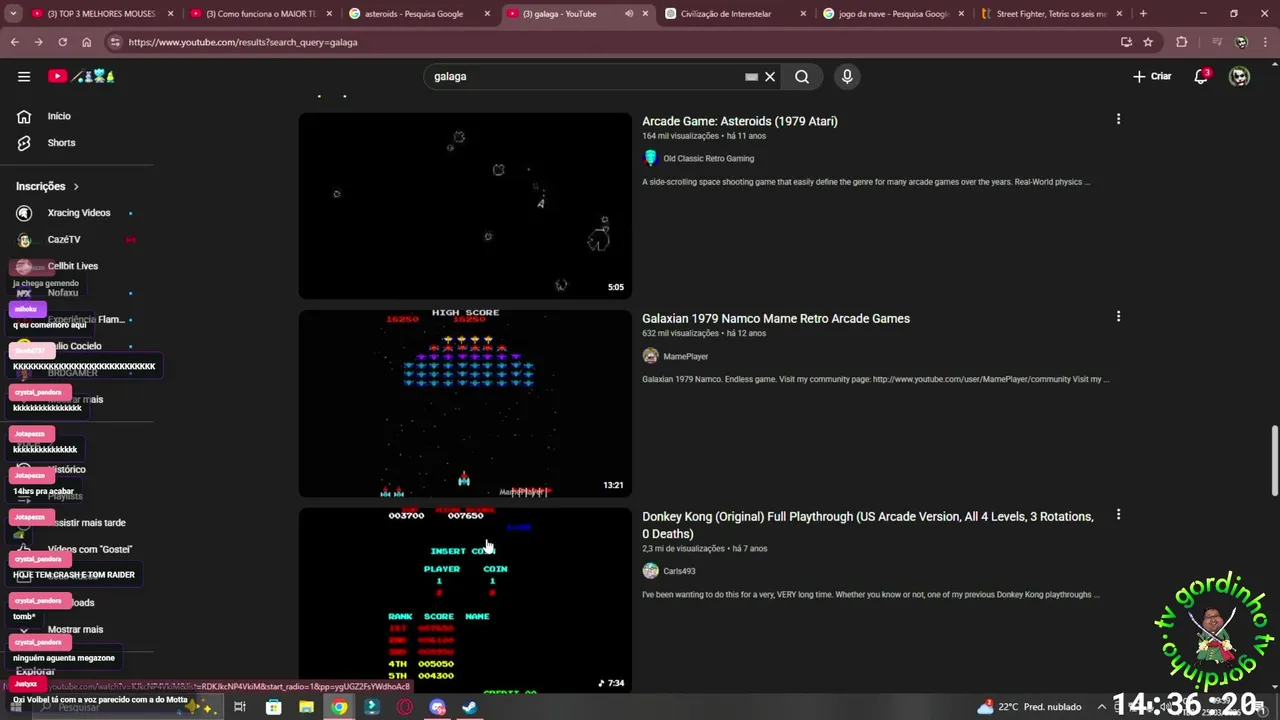Viewport: 1280px width, 720px height.
Task: Click Old Classic Retro Gaming channel name
Action: tap(709, 159)
